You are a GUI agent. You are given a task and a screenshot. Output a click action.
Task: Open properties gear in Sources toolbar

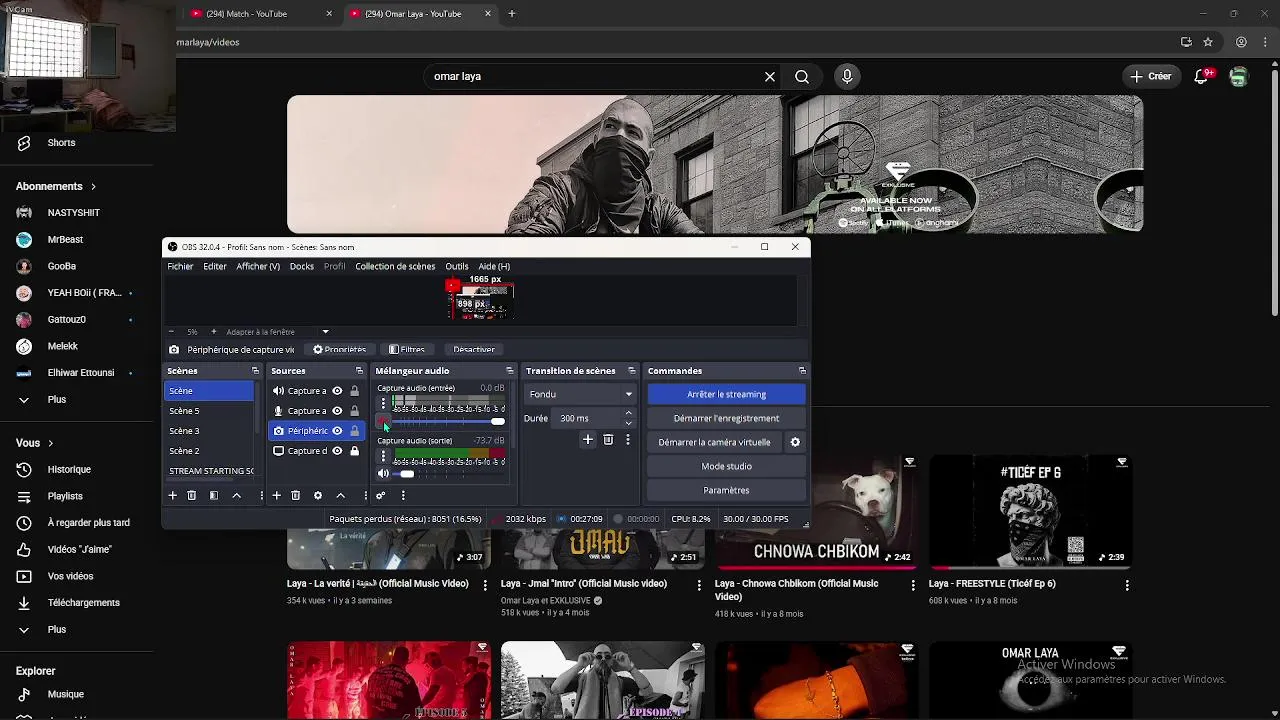coord(318,495)
